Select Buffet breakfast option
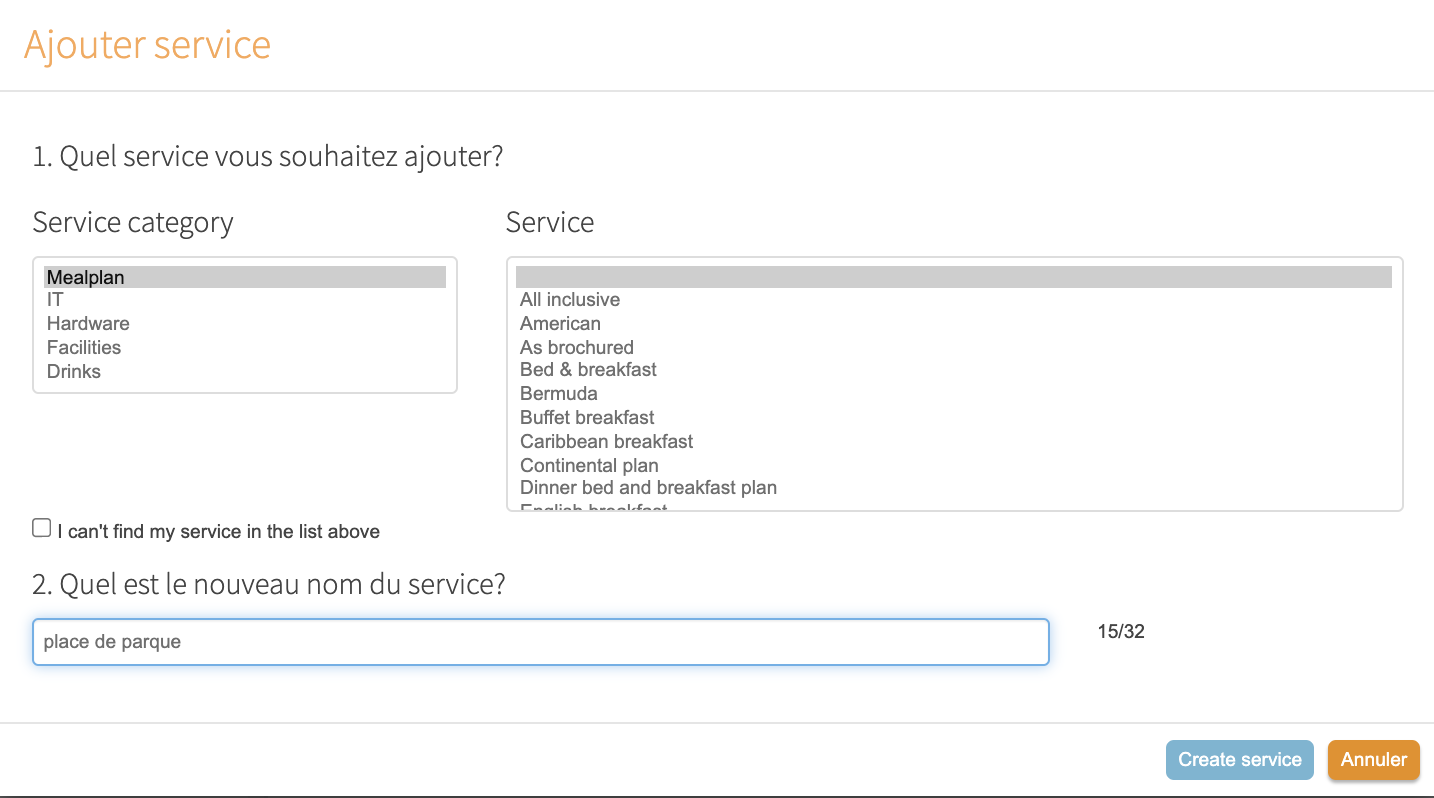1434x798 pixels. click(587, 418)
